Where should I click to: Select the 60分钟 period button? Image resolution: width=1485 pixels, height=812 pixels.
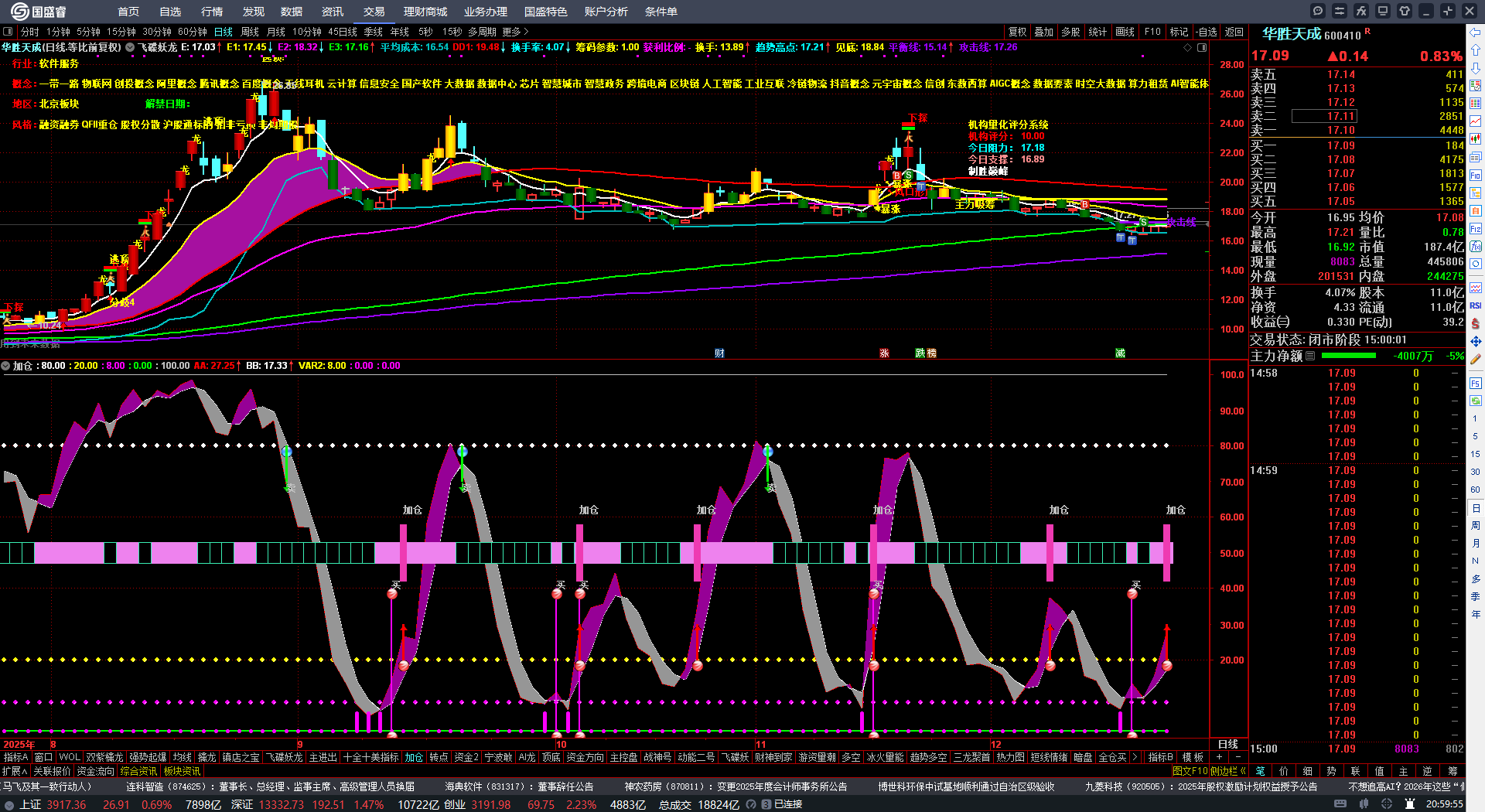(x=193, y=32)
